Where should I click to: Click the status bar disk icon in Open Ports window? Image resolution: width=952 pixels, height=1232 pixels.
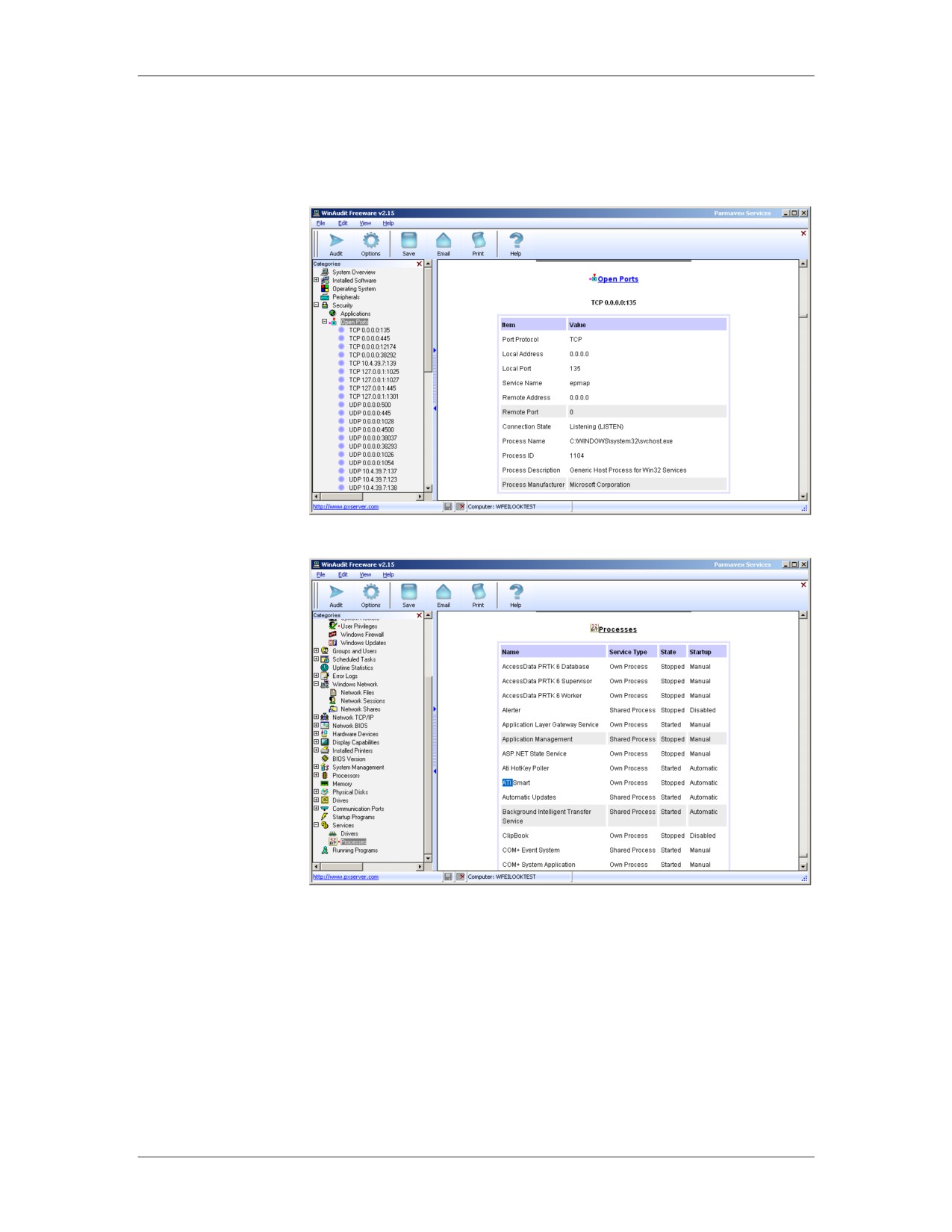pyautogui.click(x=448, y=506)
